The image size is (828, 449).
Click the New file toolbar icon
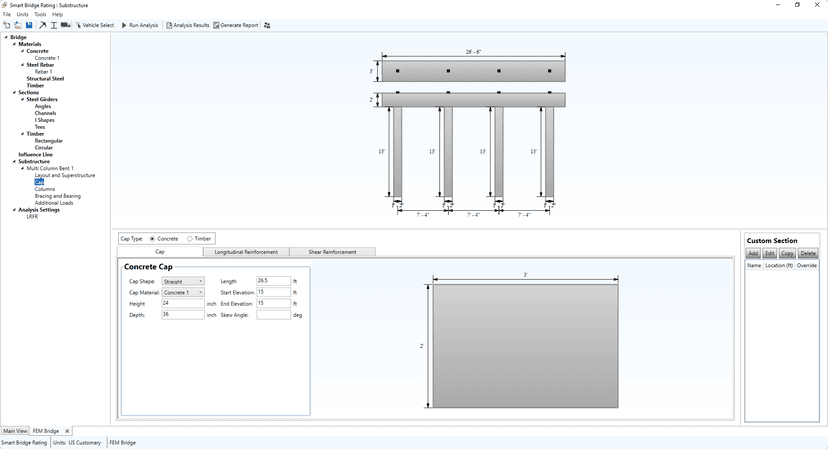[7, 25]
